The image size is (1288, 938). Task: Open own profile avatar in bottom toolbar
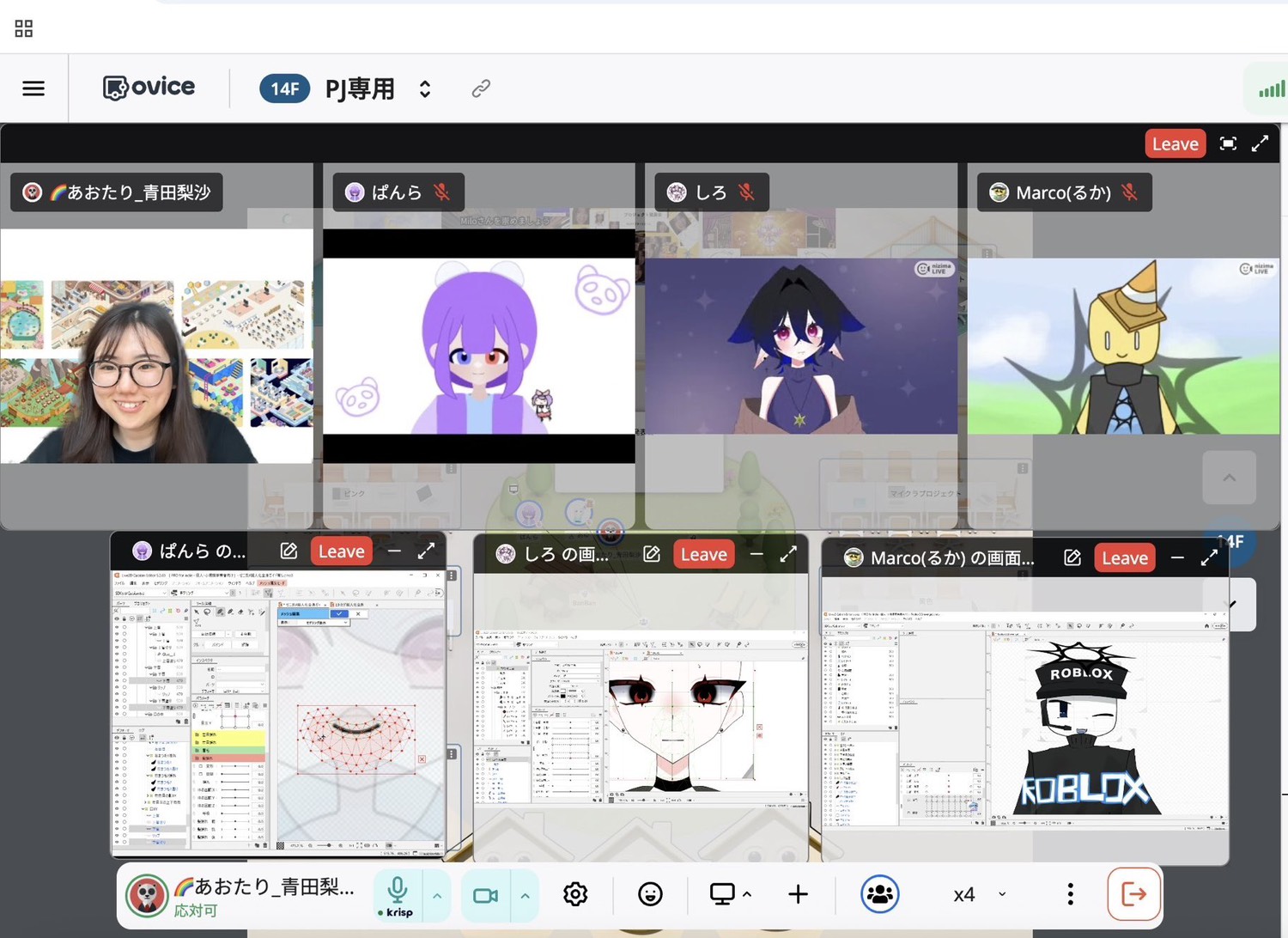tap(147, 896)
